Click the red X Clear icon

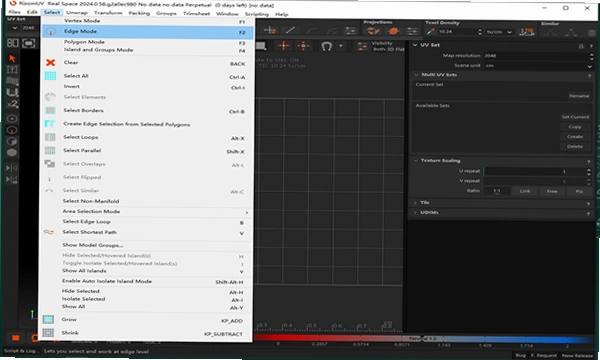pos(51,62)
